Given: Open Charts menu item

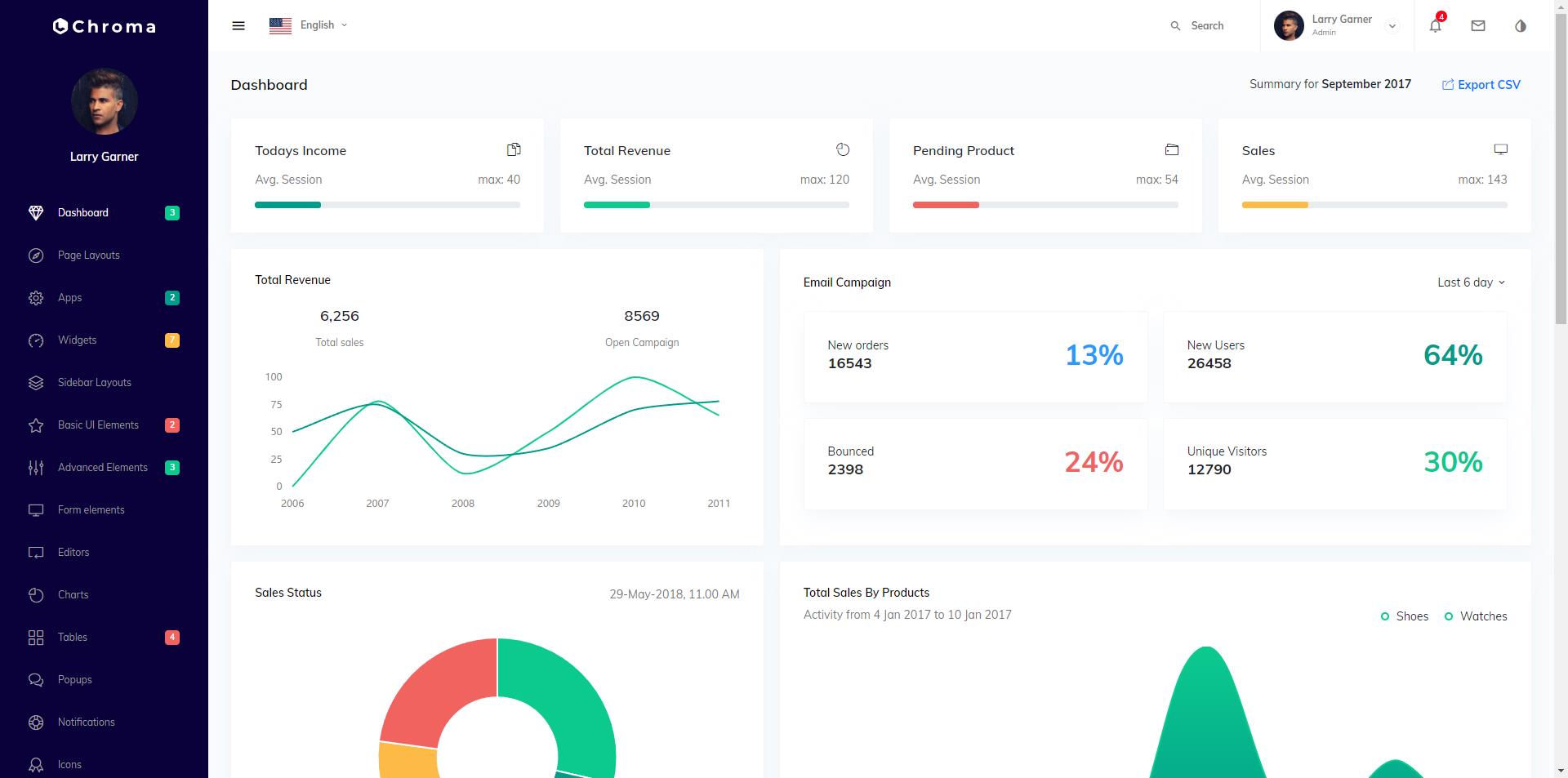Looking at the screenshot, I should click(104, 595).
